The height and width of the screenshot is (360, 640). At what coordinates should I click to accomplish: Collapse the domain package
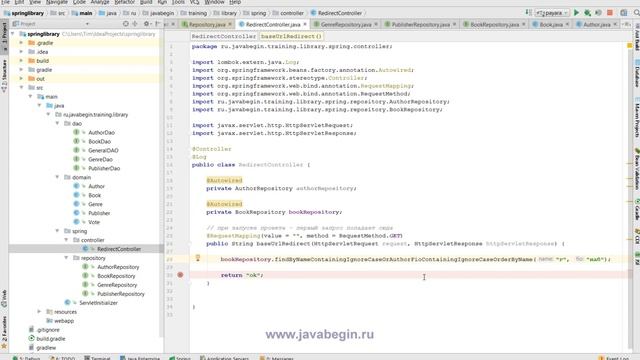58,177
